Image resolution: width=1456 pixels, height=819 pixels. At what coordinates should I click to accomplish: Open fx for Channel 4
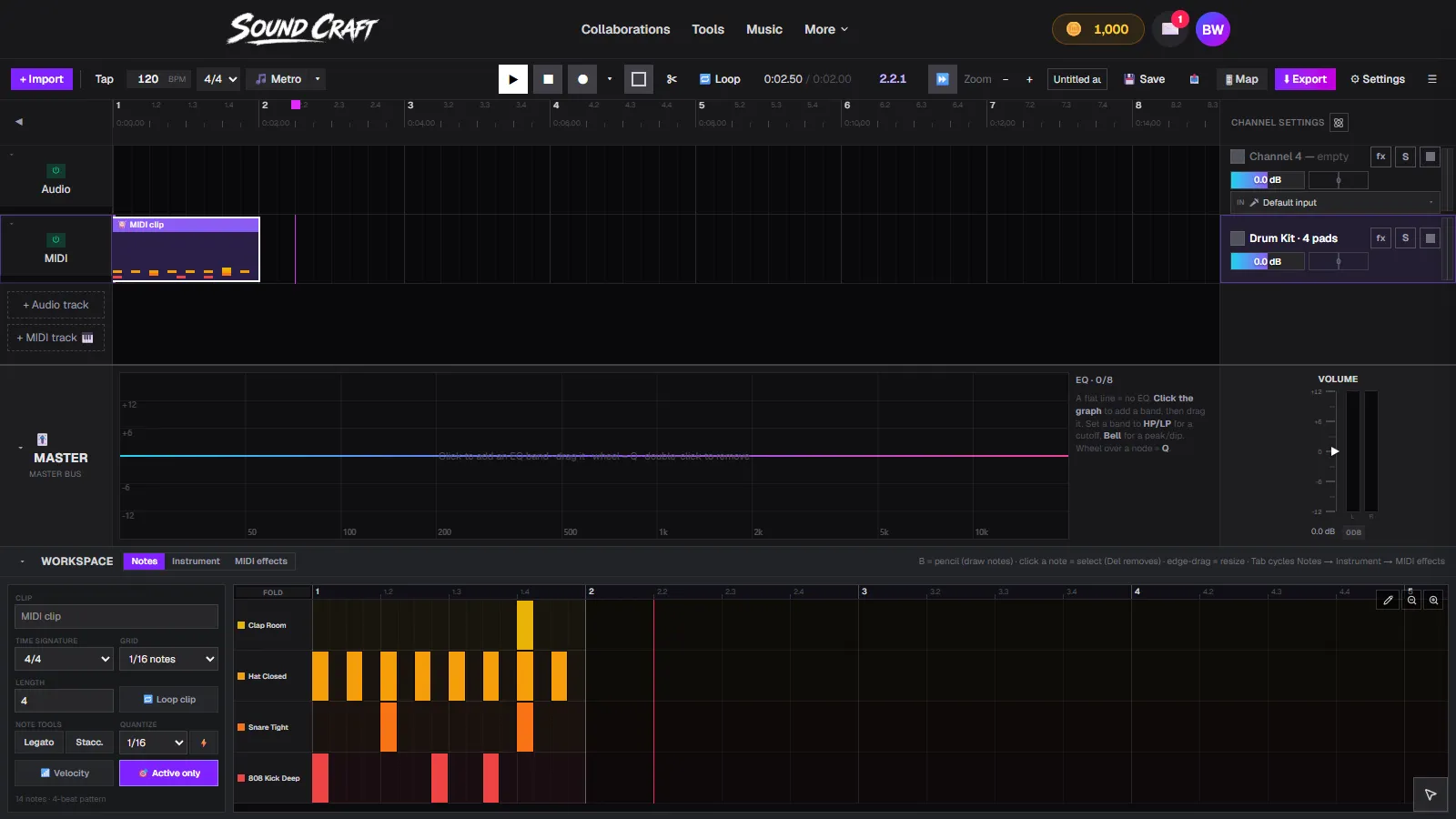coord(1380,157)
